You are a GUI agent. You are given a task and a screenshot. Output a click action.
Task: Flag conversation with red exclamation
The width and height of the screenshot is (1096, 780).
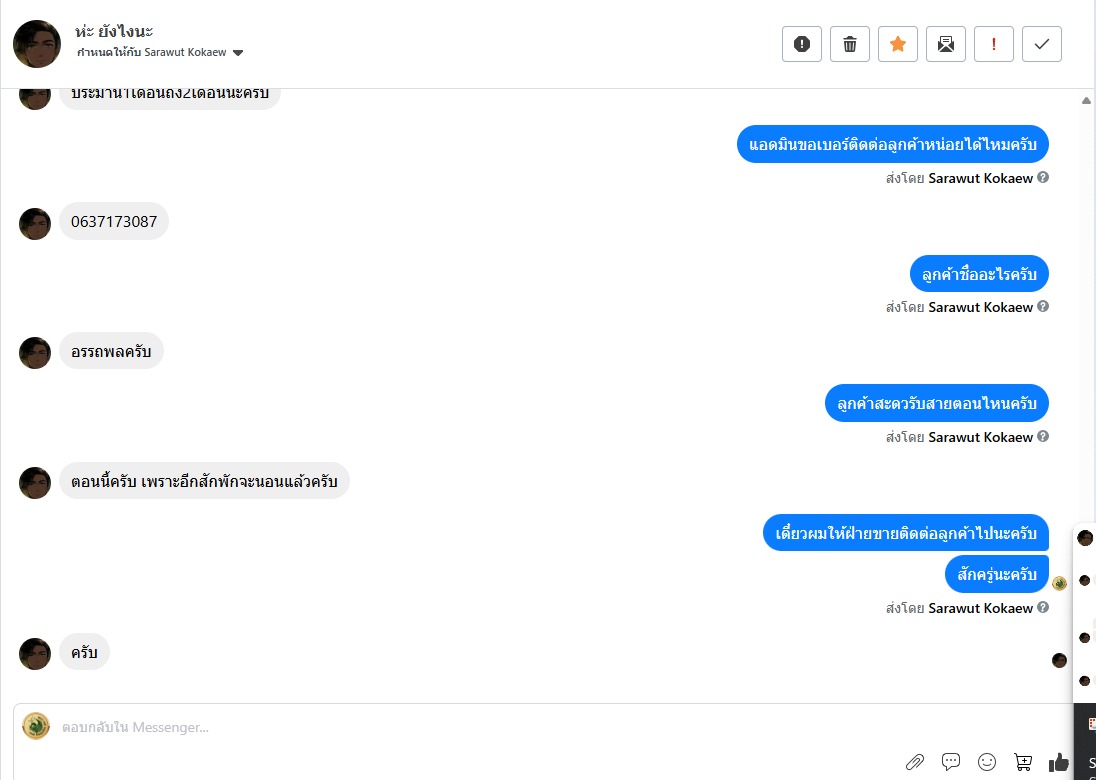pos(994,44)
